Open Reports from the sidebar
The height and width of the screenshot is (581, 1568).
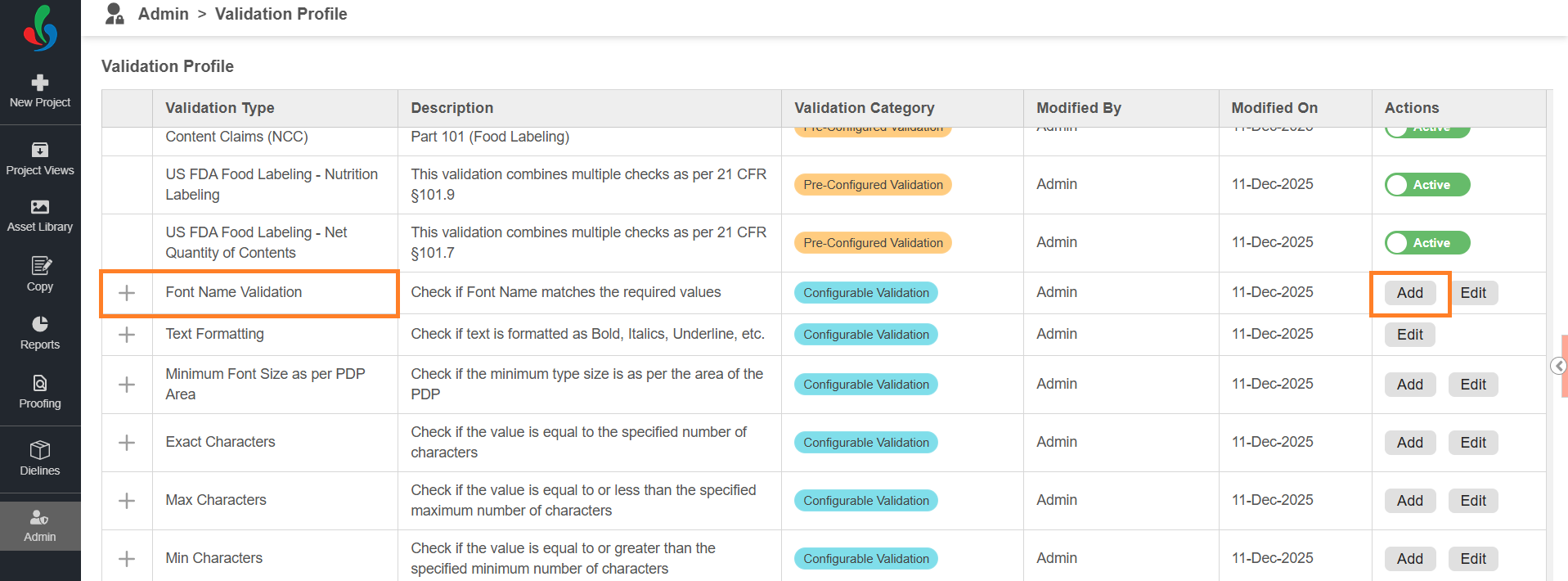[40, 333]
